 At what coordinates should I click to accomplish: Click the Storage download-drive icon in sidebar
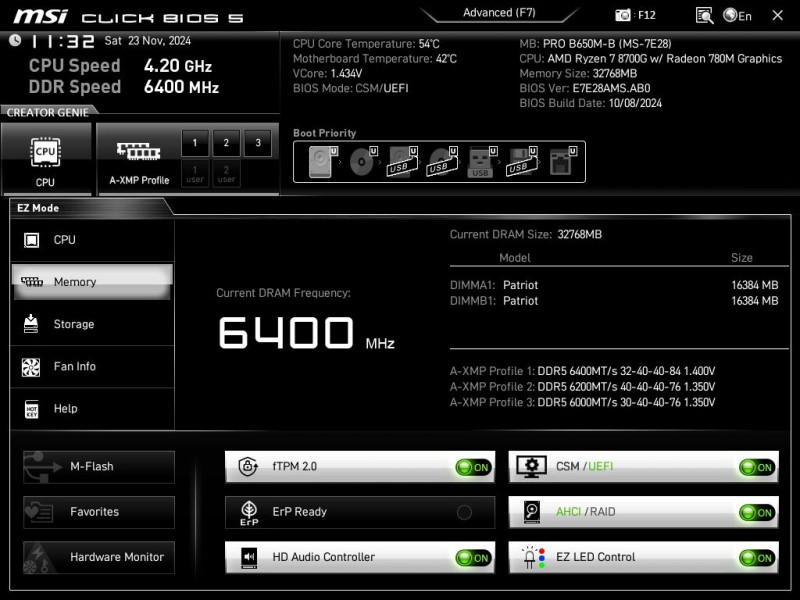tap(31, 324)
